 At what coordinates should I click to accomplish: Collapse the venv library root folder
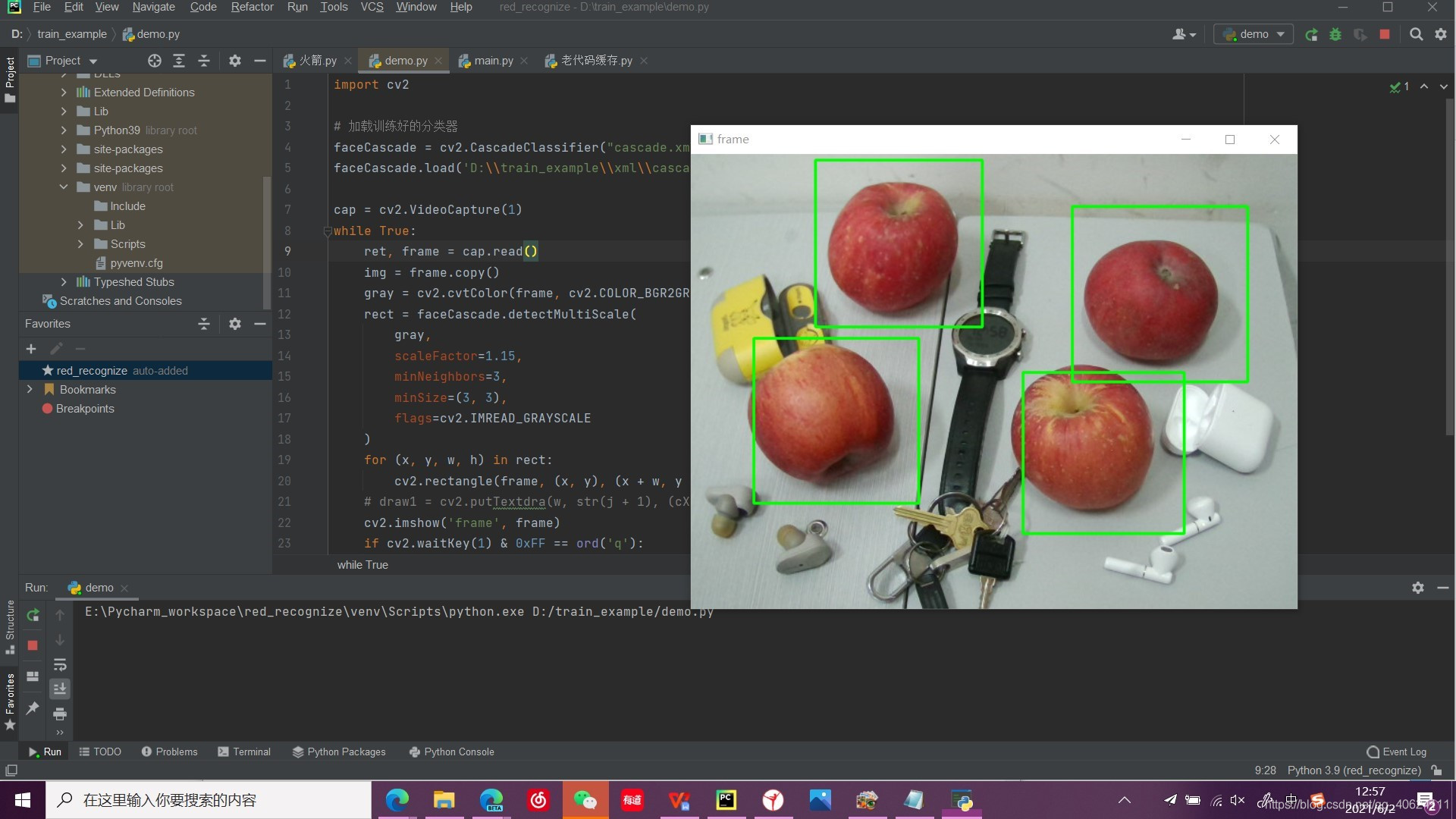click(x=64, y=187)
